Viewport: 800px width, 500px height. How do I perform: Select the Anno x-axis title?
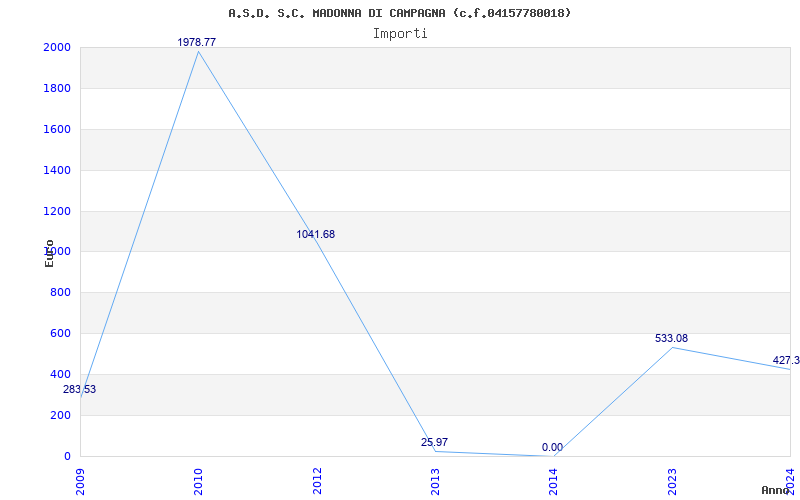(x=775, y=490)
